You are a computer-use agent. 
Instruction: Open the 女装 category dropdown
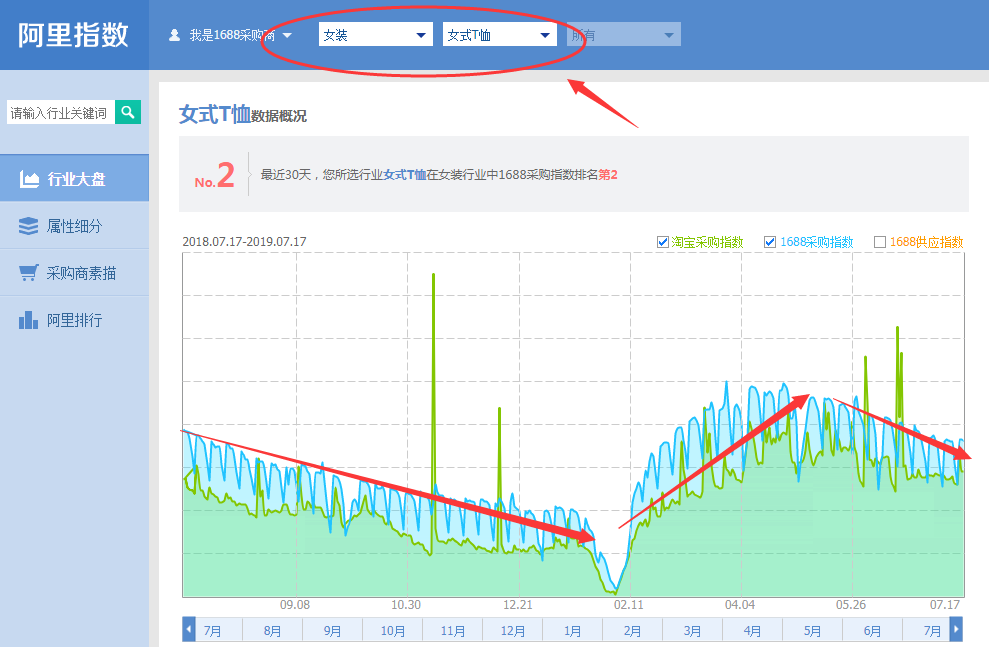pyautogui.click(x=376, y=35)
